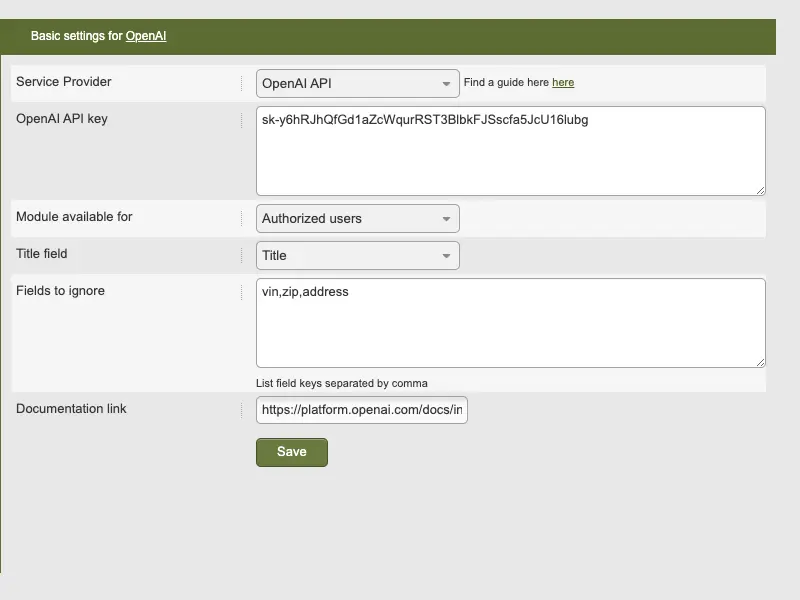Open the Title field dropdown
Screen dimensions: 800x600
coord(358,256)
